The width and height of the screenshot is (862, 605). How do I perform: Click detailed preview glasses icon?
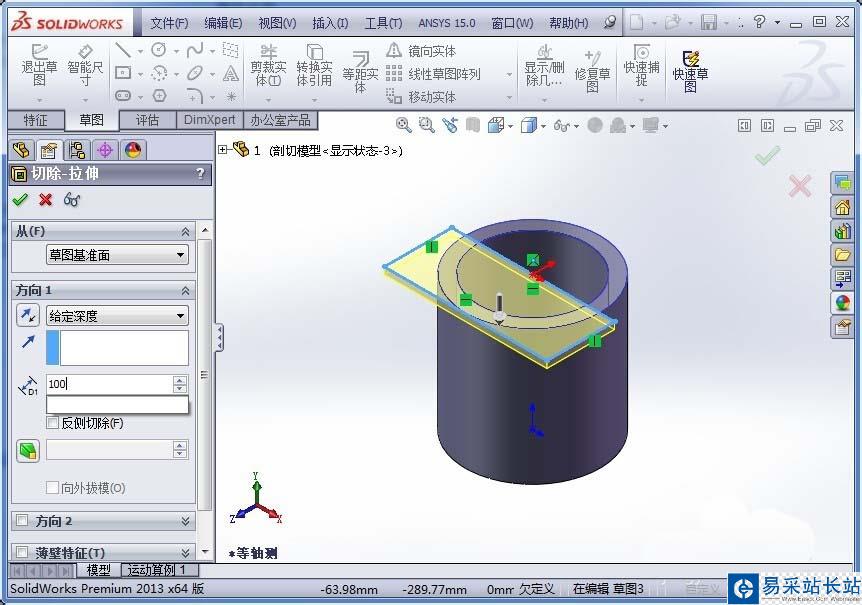[72, 199]
